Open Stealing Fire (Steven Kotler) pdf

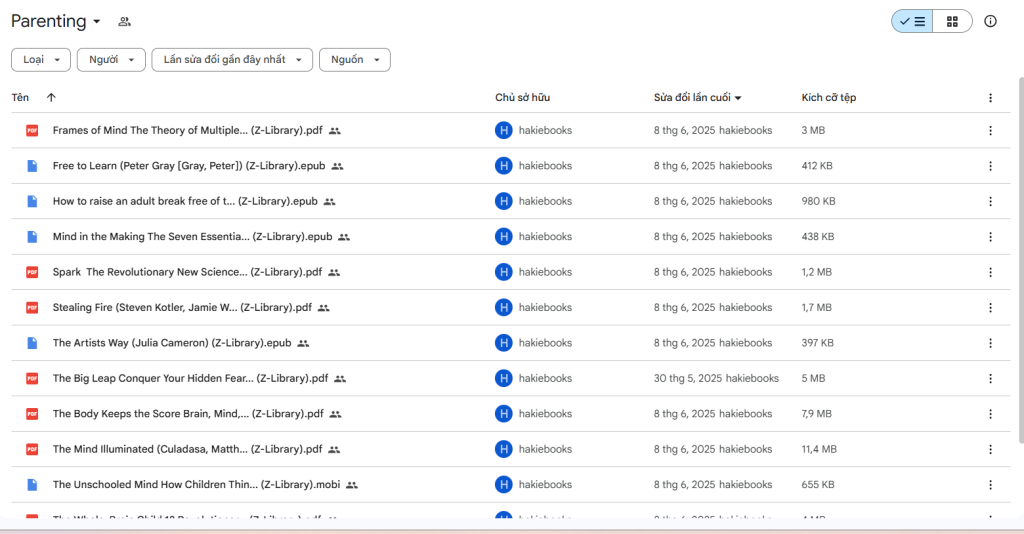pyautogui.click(x=182, y=307)
